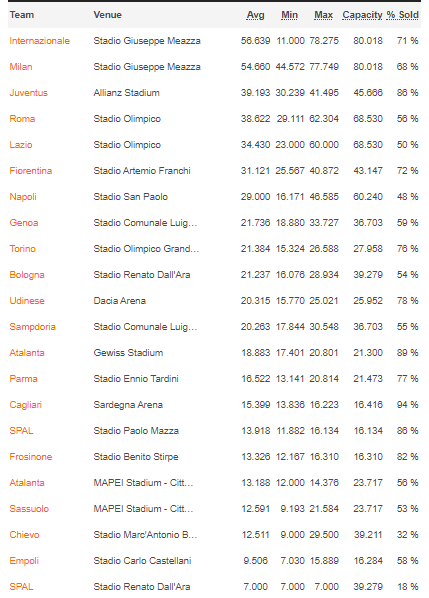Image resolution: width=429 pixels, height=598 pixels.
Task: Sort by the % Sold column
Action: tap(402, 15)
